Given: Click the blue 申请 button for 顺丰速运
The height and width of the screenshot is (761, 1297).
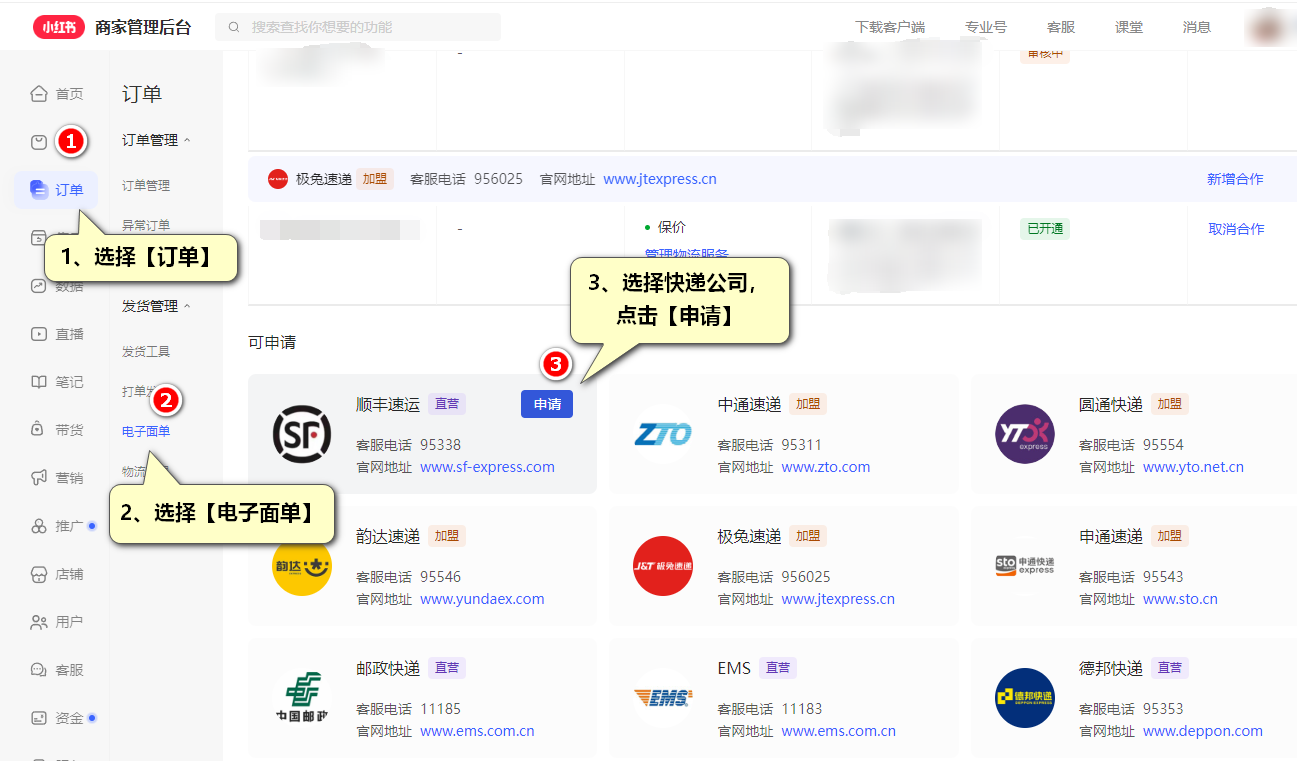Looking at the screenshot, I should click(x=547, y=404).
